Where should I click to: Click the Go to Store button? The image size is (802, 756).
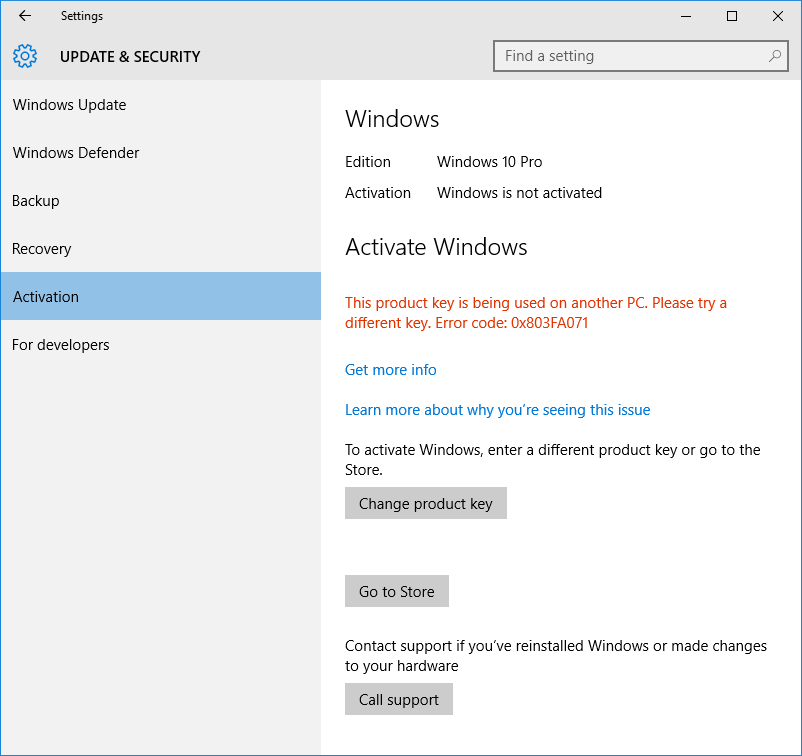click(396, 591)
